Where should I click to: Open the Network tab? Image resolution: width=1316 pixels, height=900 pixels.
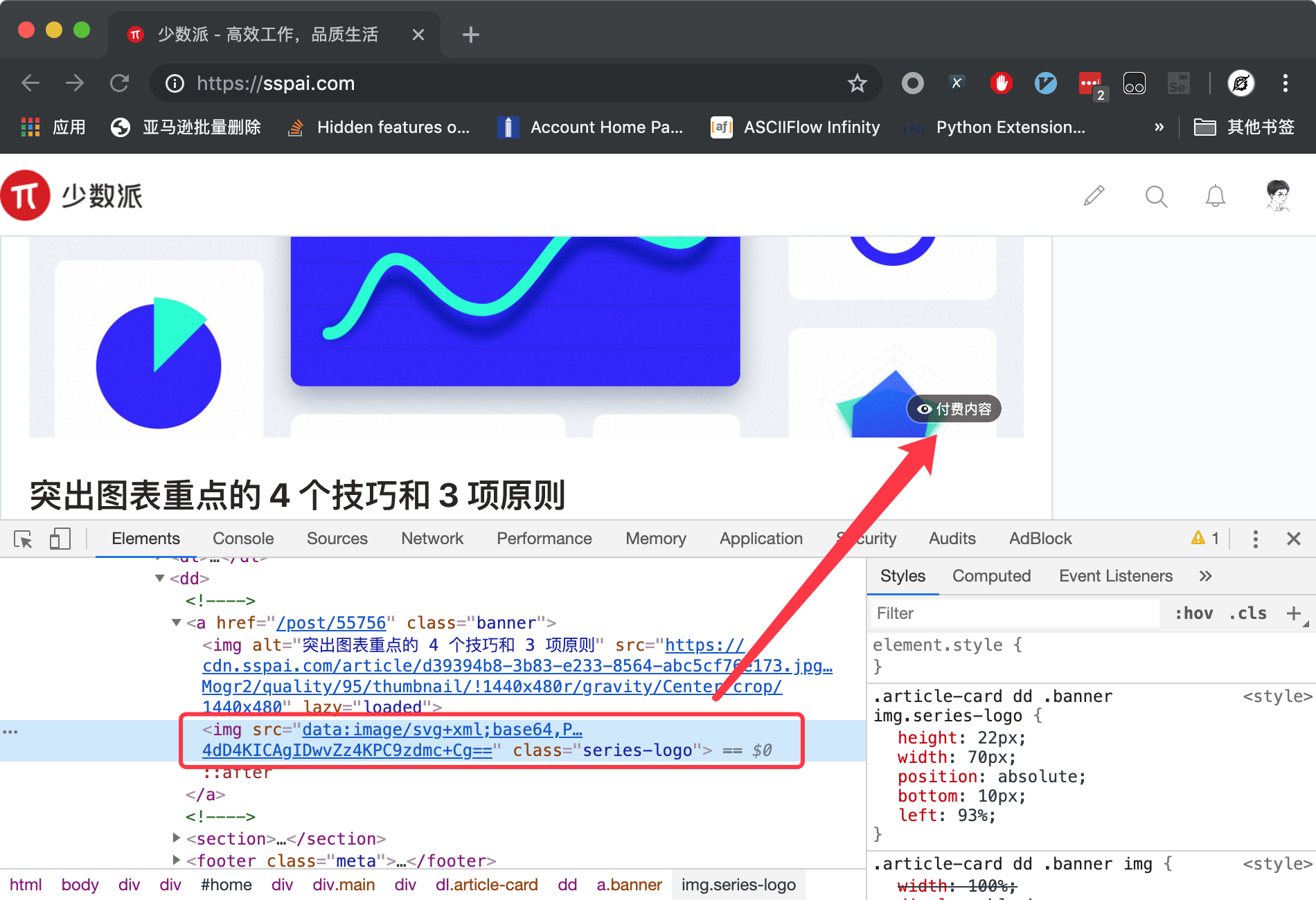pyautogui.click(x=432, y=539)
